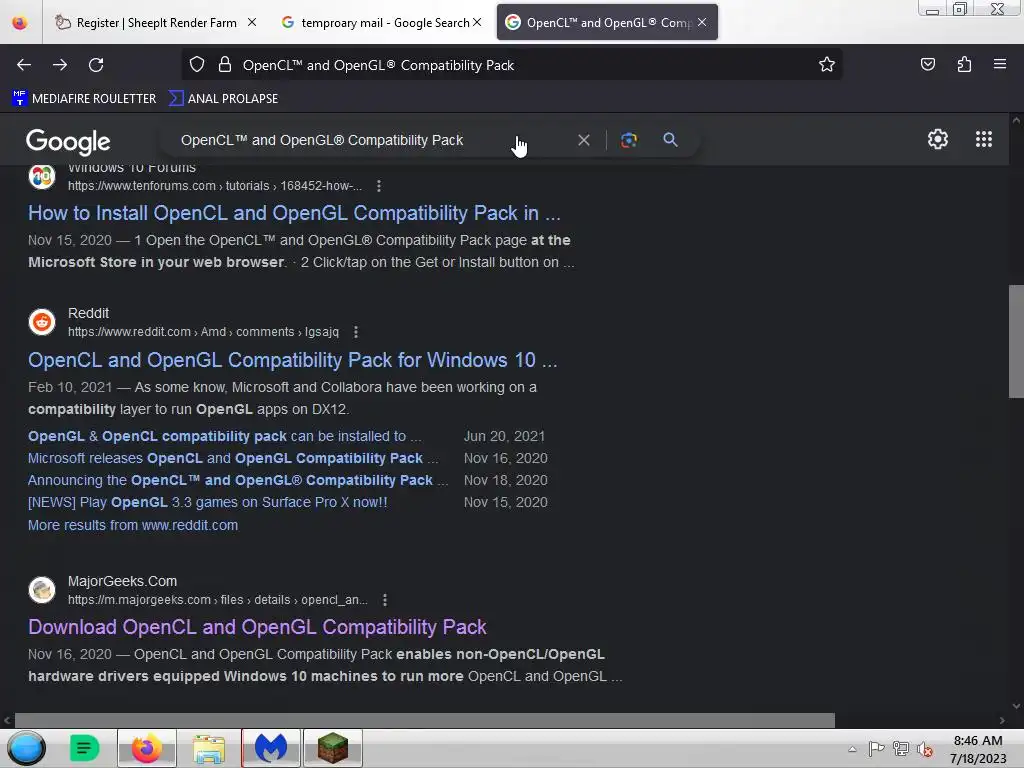
Task: Open the Firefox hamburger application menu
Action: (x=1000, y=64)
